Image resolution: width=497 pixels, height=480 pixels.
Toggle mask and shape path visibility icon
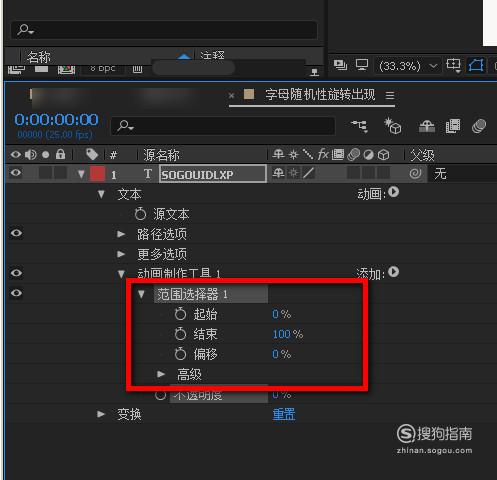pos(476,65)
